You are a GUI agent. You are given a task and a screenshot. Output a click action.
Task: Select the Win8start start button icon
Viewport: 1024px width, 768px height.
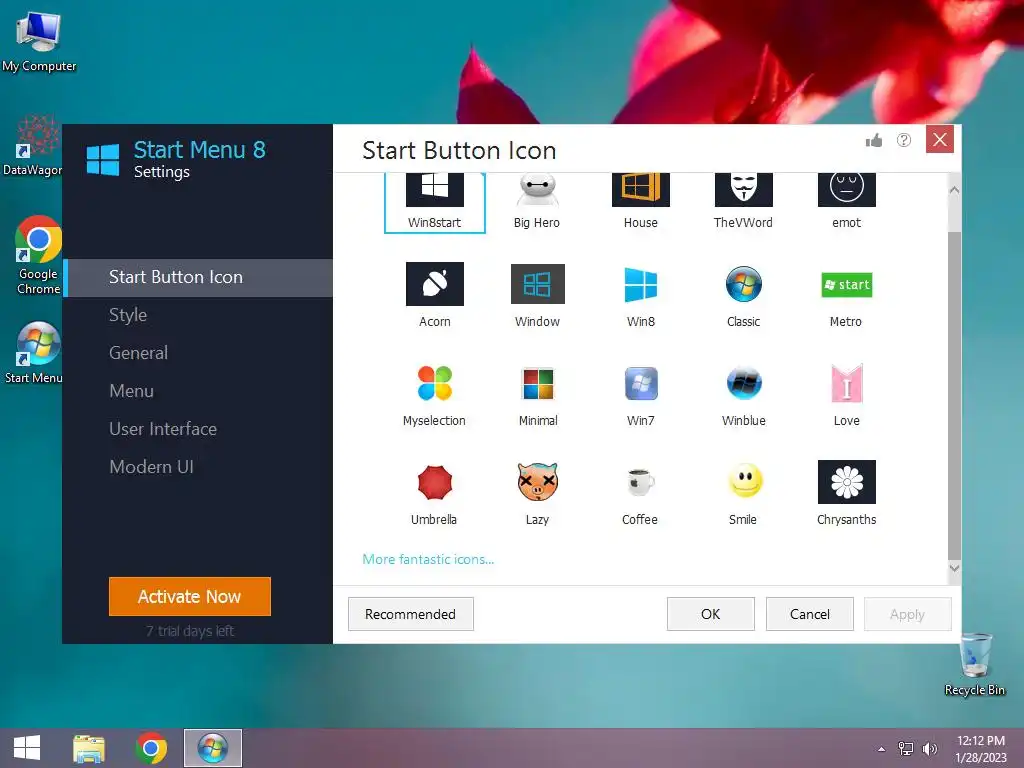pyautogui.click(x=434, y=201)
